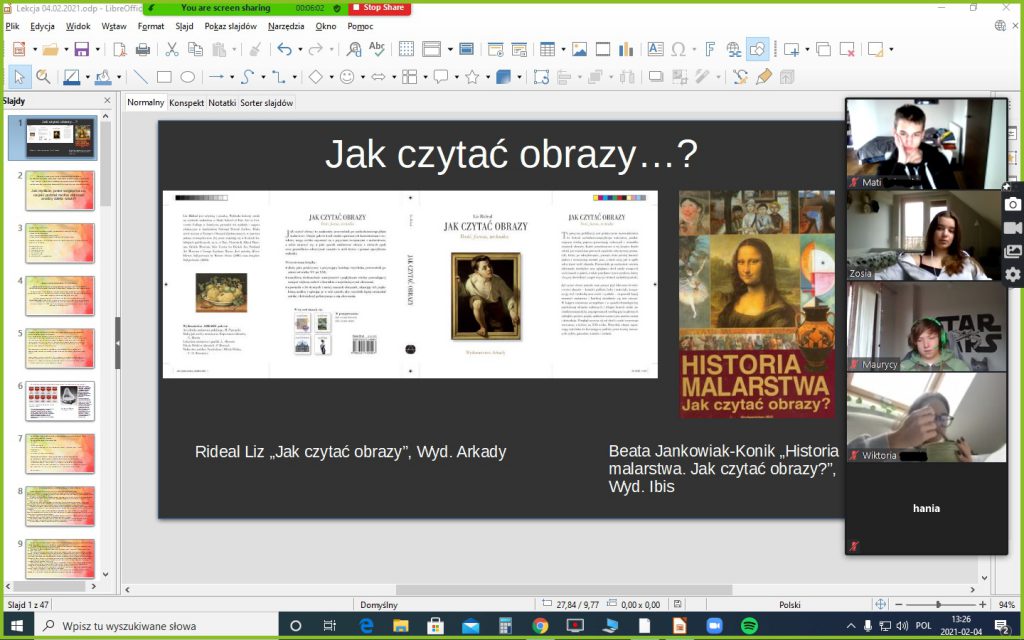
Task: Click the Ellipse drawing tool
Action: point(188,77)
